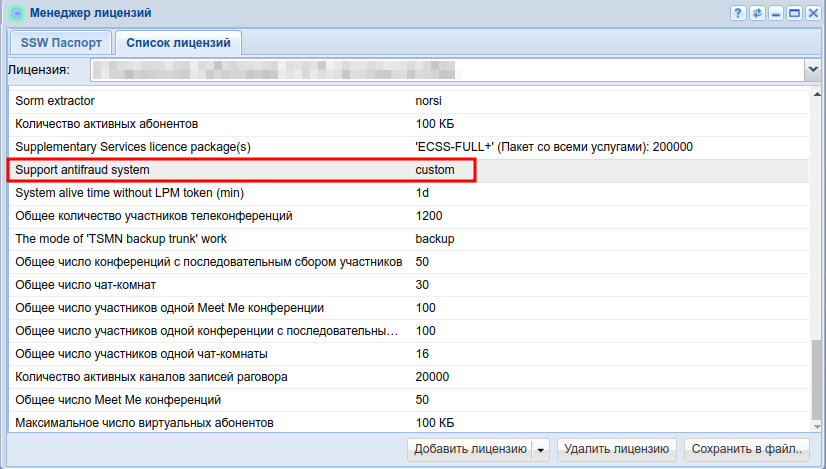This screenshot has width=826, height=469.
Task: Click the Количество активных абонентов row
Action: (240, 124)
